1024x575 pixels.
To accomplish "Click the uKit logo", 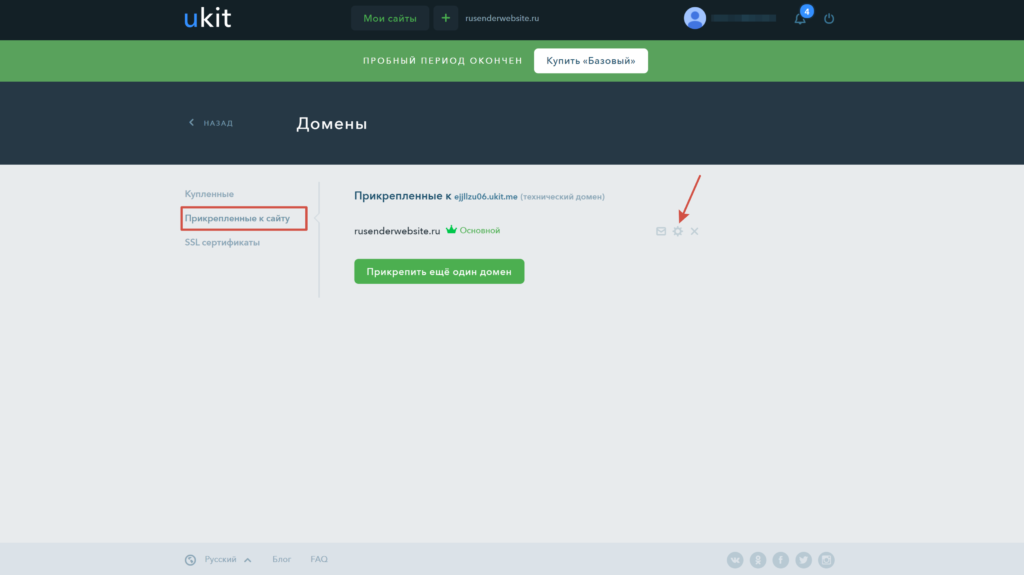I will 207,18.
